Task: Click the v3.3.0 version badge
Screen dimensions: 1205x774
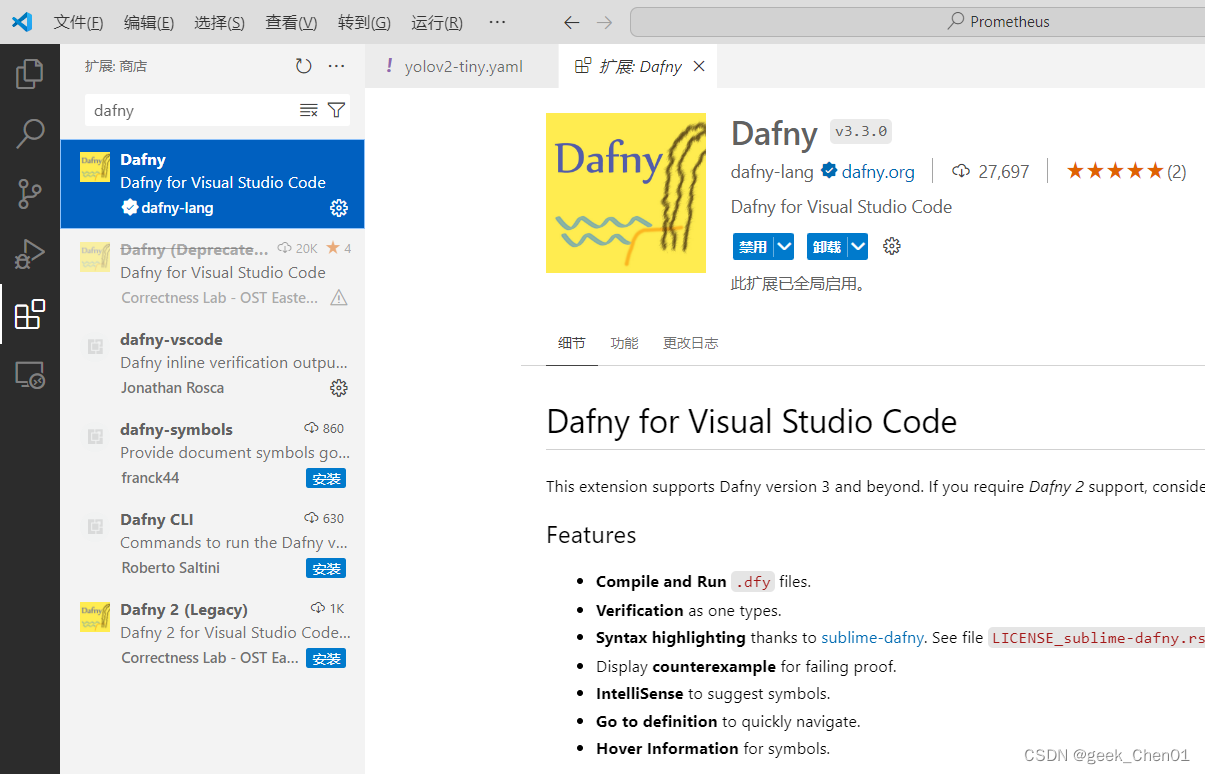Action: click(x=860, y=131)
